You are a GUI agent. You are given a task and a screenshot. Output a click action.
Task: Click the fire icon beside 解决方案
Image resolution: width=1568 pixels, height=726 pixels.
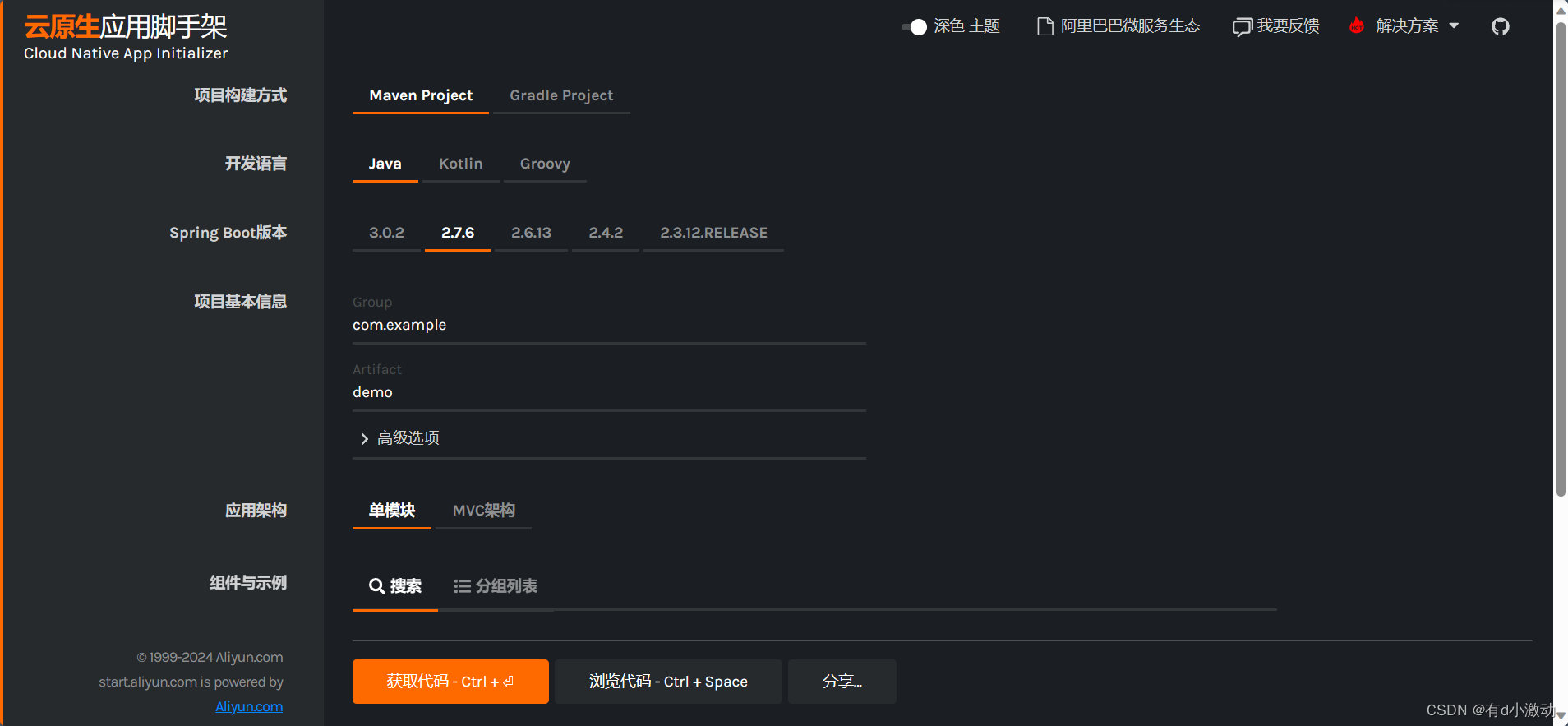click(x=1356, y=25)
